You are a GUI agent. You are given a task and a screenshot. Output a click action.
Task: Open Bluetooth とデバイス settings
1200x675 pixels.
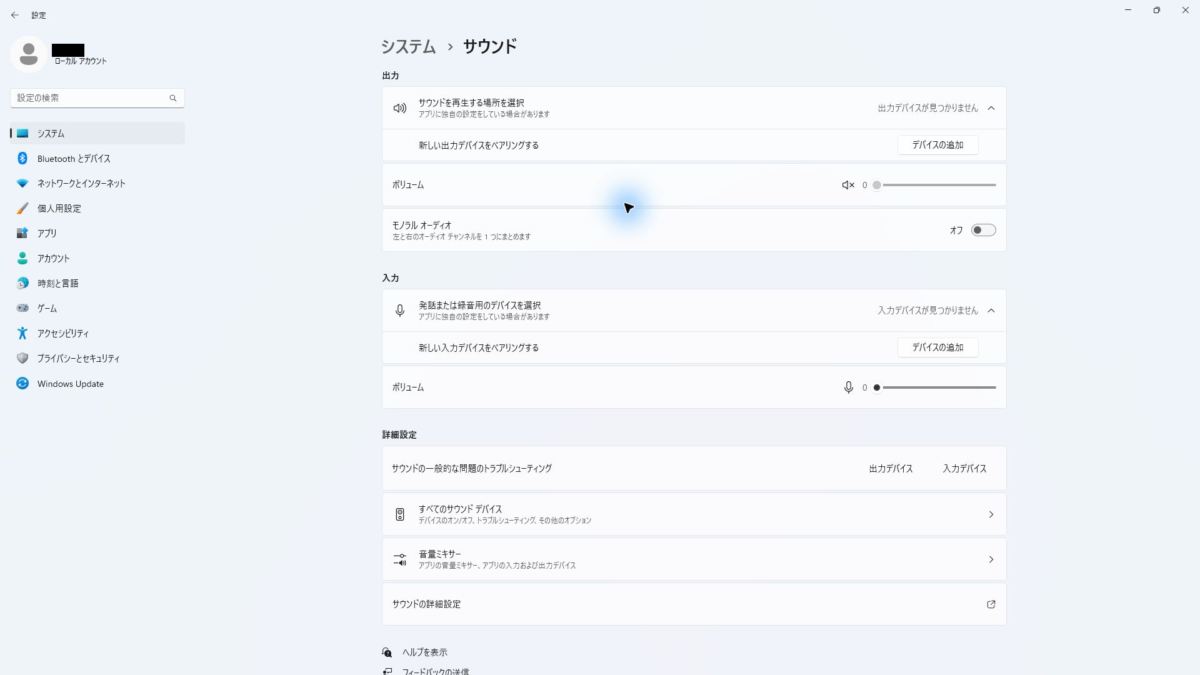pyautogui.click(x=98, y=158)
